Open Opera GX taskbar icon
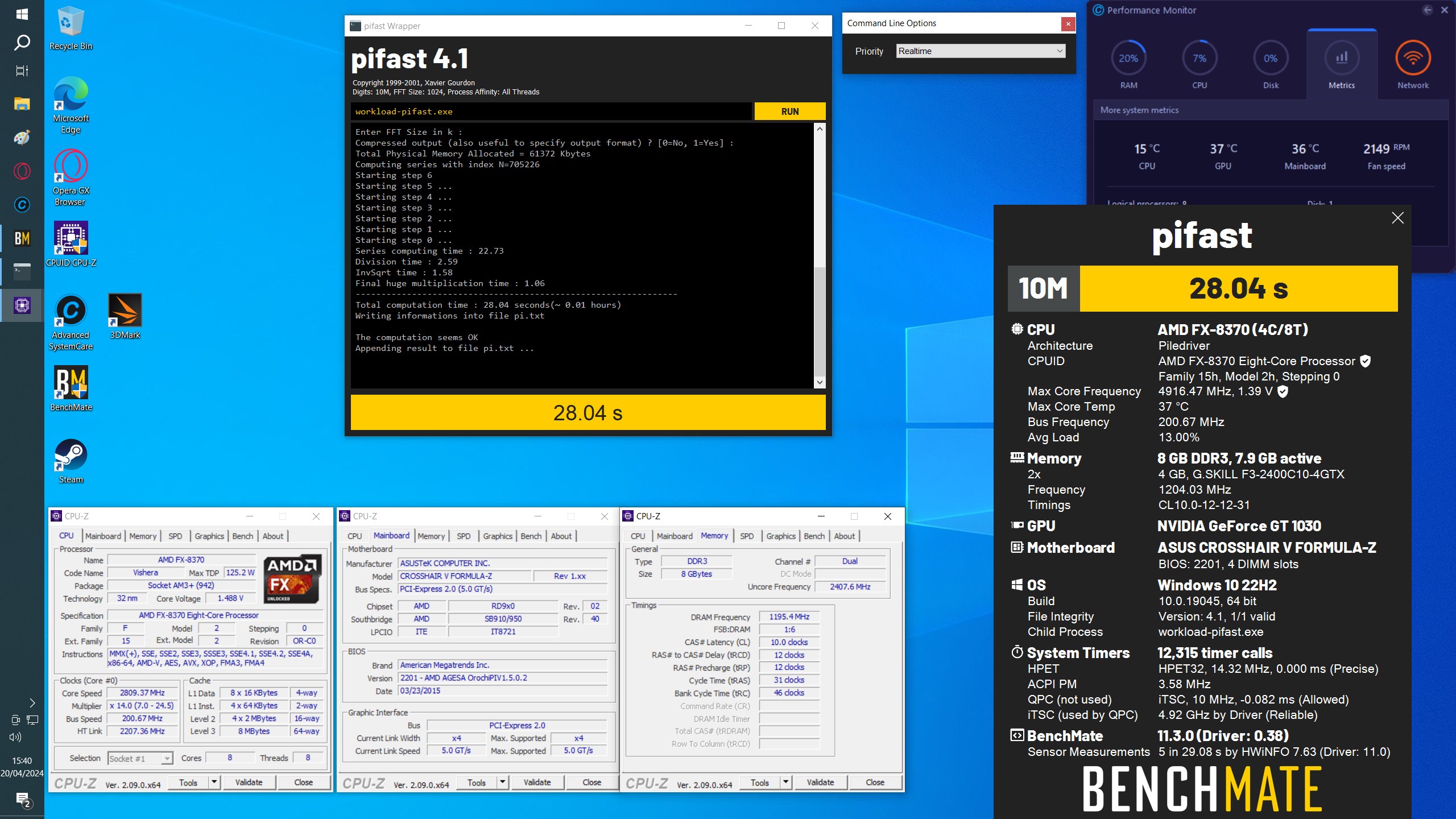1456x819 pixels. (x=22, y=171)
